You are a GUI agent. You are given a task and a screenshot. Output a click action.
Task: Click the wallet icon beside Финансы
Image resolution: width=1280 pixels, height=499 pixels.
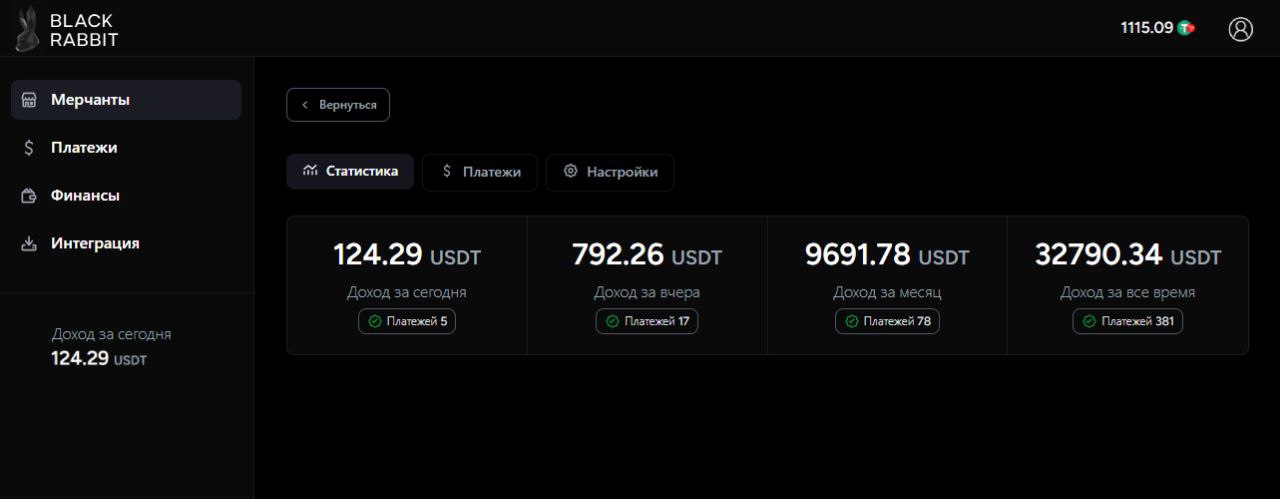(29, 196)
